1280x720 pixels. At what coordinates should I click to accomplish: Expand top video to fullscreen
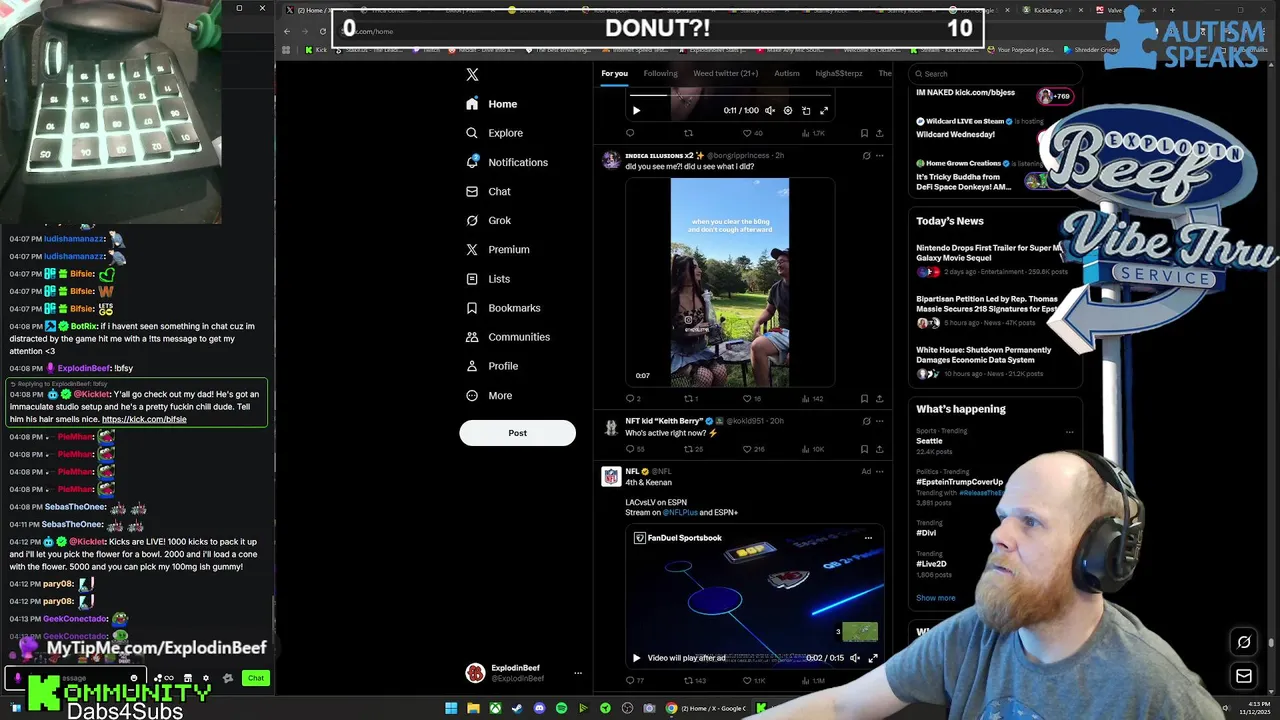[824, 110]
